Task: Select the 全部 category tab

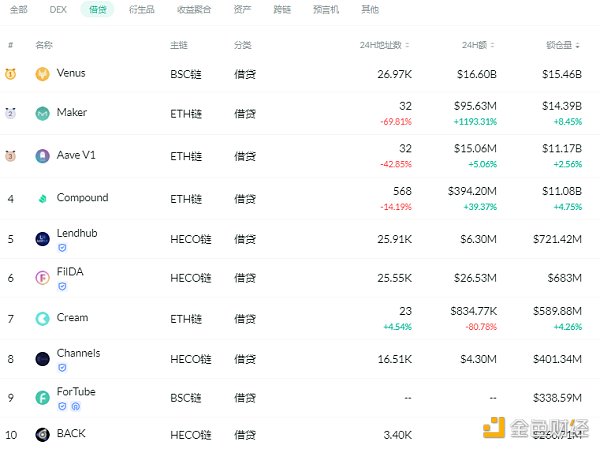Action: pyautogui.click(x=18, y=9)
